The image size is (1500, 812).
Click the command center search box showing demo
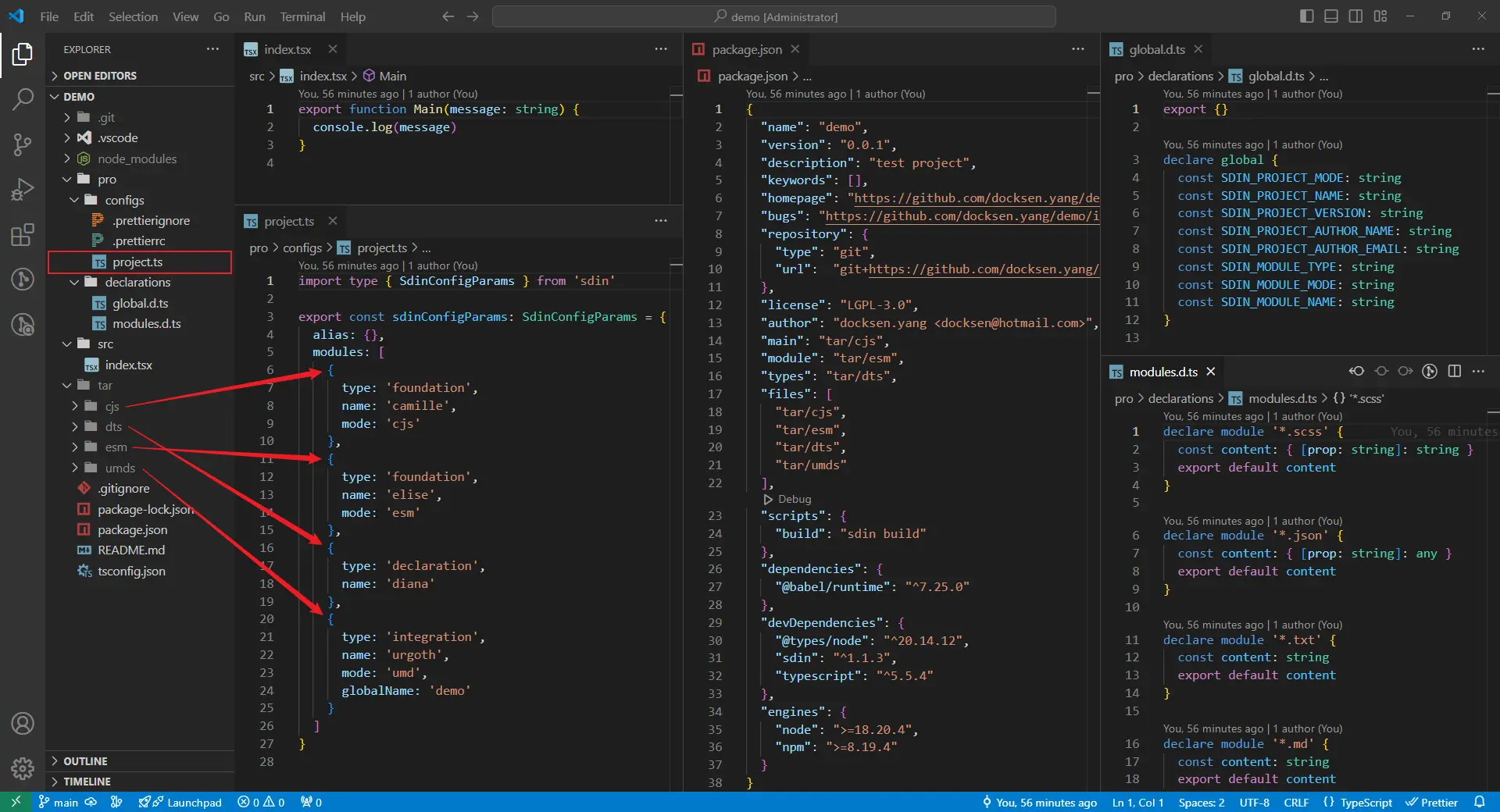(774, 16)
